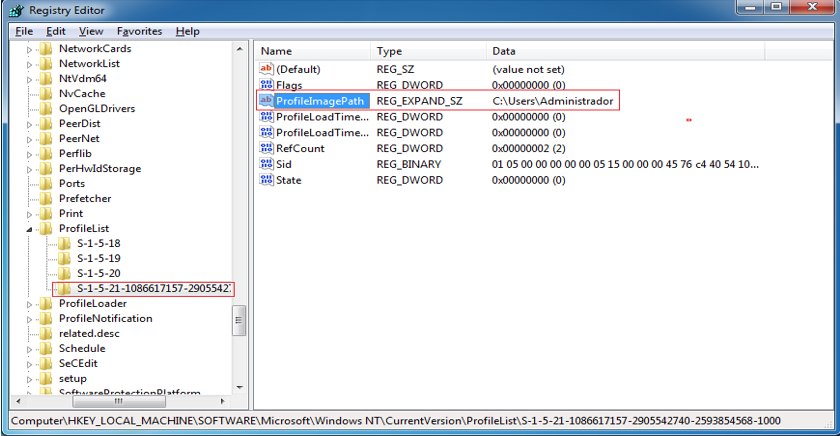Select the S-1-5-18 profile key
This screenshot has width=840, height=436.
(x=98, y=243)
